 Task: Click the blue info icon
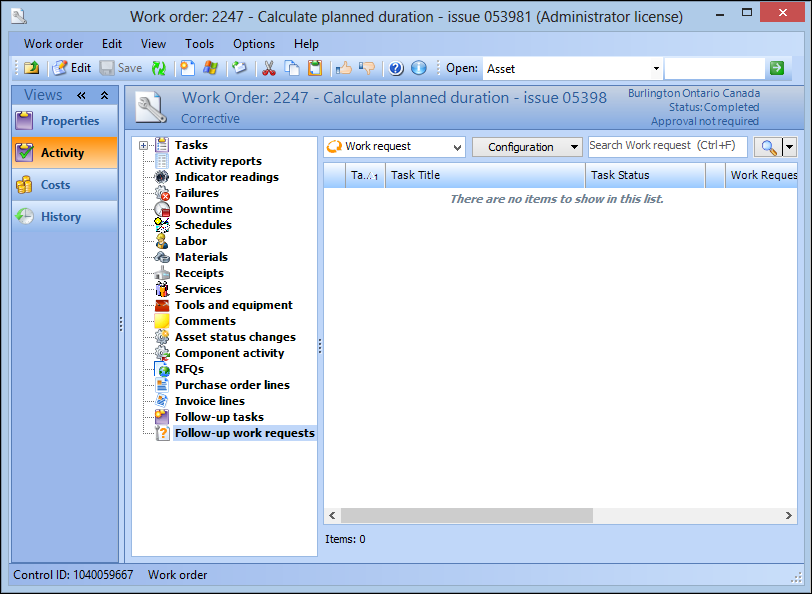coord(419,68)
